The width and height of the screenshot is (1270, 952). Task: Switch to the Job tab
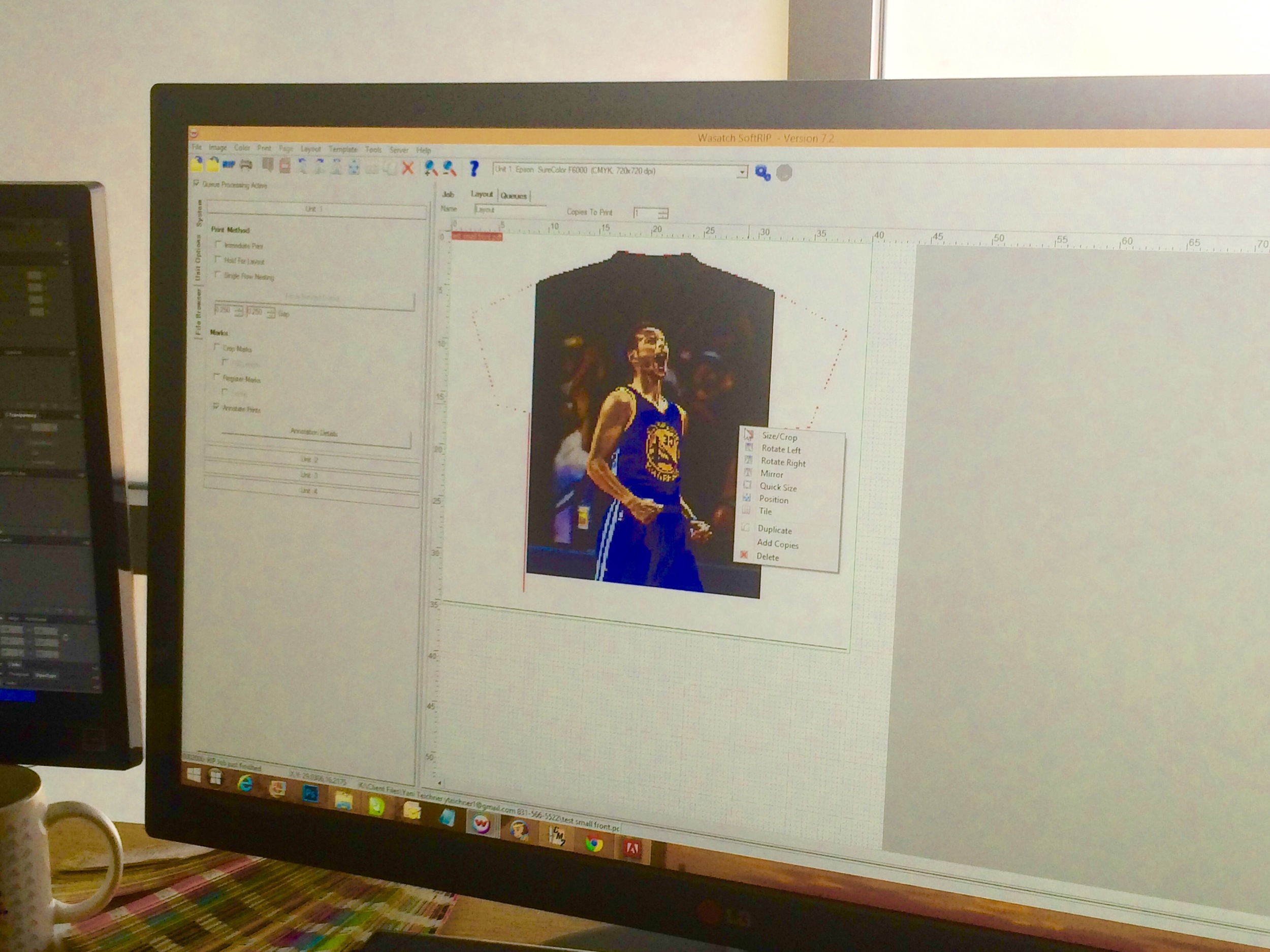tap(449, 194)
